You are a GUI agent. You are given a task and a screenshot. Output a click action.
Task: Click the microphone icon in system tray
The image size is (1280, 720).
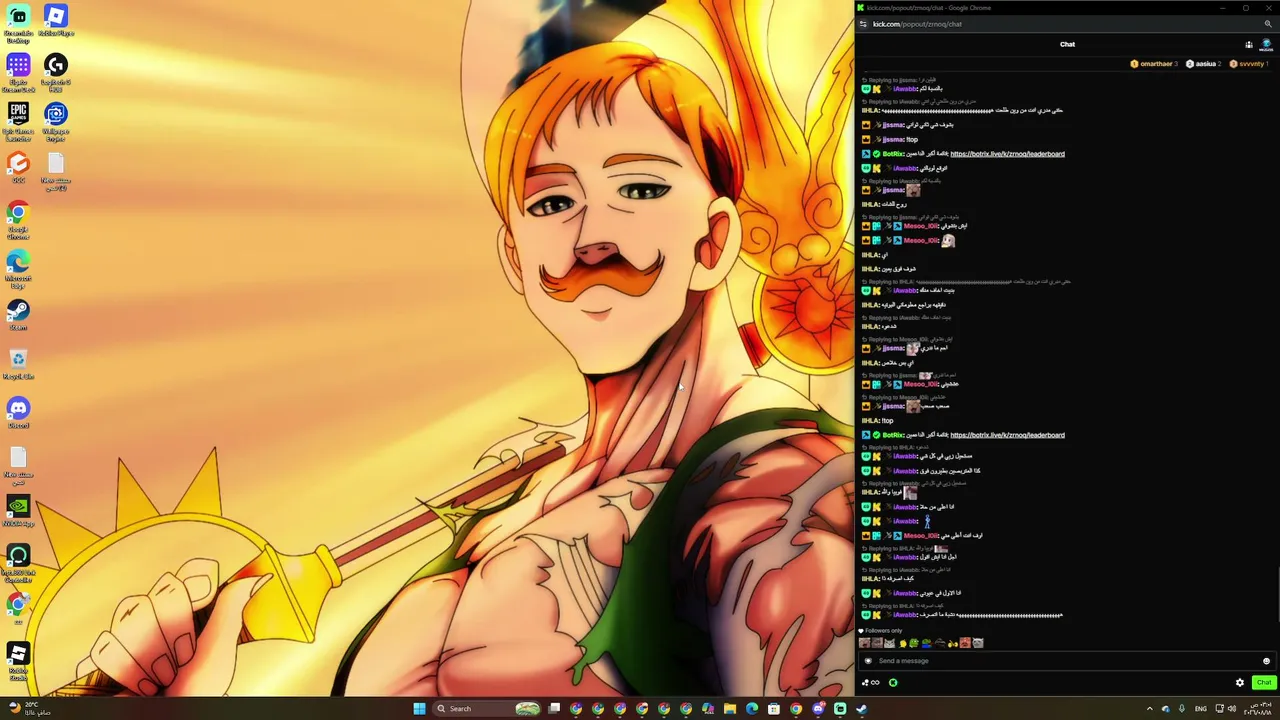pyautogui.click(x=1181, y=709)
